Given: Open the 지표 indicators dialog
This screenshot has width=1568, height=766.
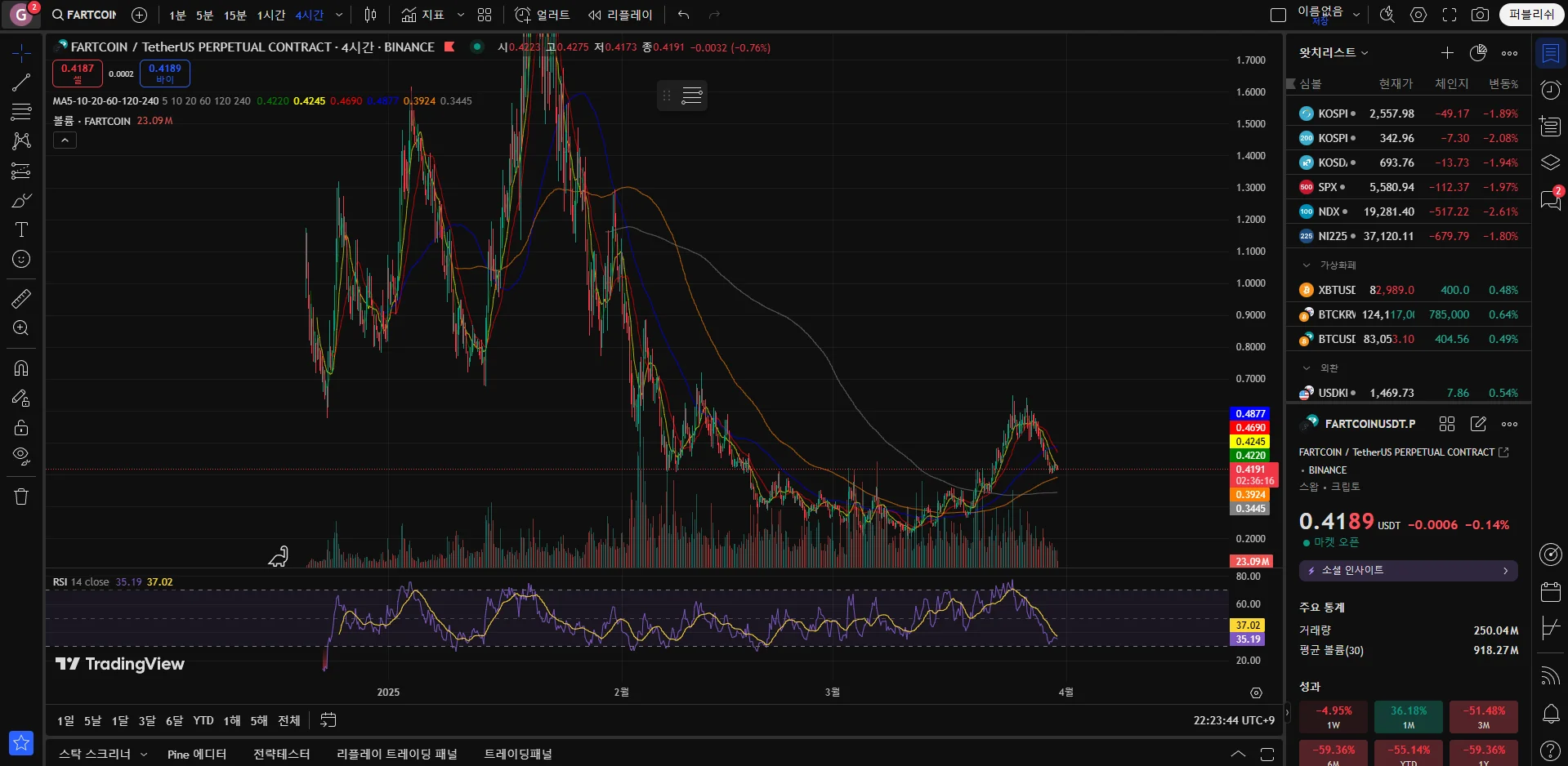Looking at the screenshot, I should click(423, 15).
